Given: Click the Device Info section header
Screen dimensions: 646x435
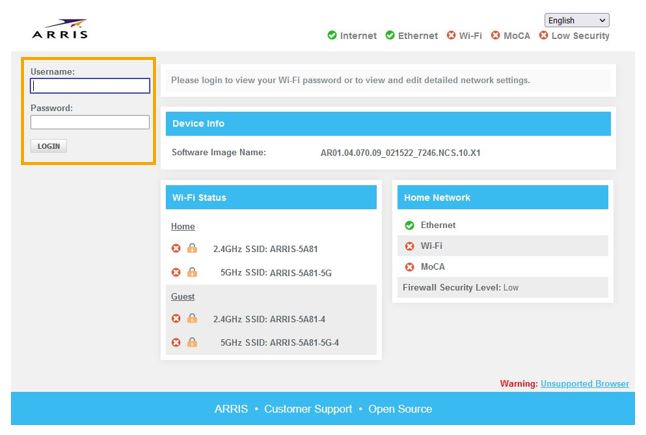Looking at the screenshot, I should [x=388, y=124].
